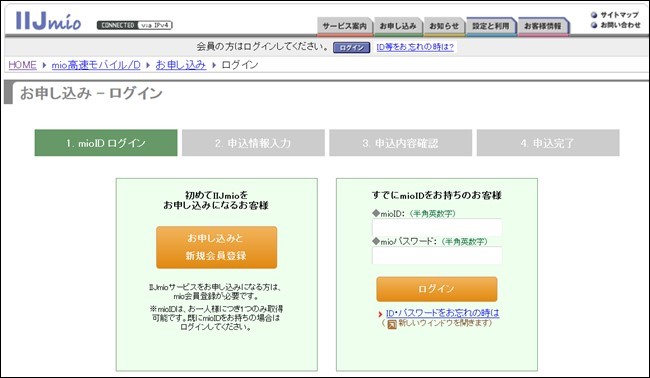Click the 2. 申込情報入力 step
650x378 pixels.
pyautogui.click(x=253, y=143)
